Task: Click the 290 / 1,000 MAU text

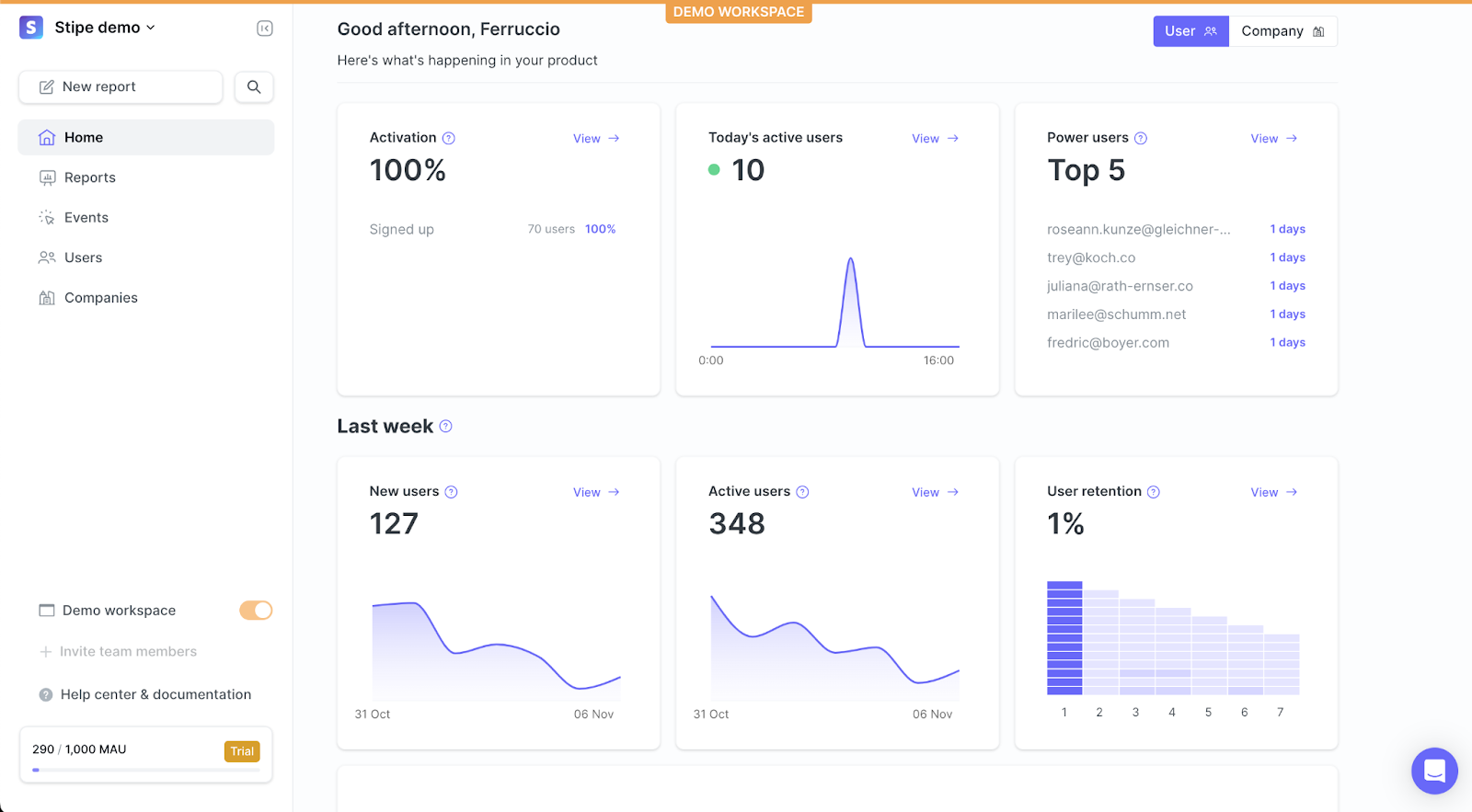Action: point(79,749)
